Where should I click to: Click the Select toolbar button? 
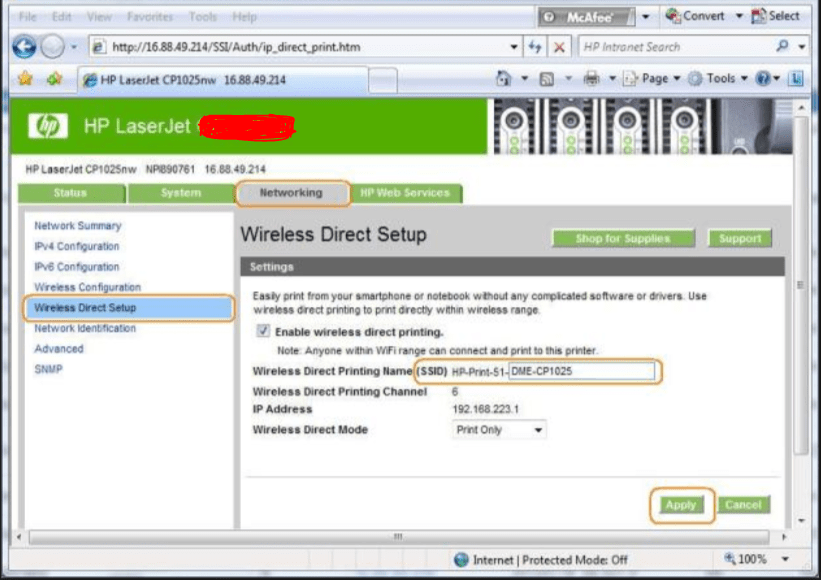click(x=775, y=16)
